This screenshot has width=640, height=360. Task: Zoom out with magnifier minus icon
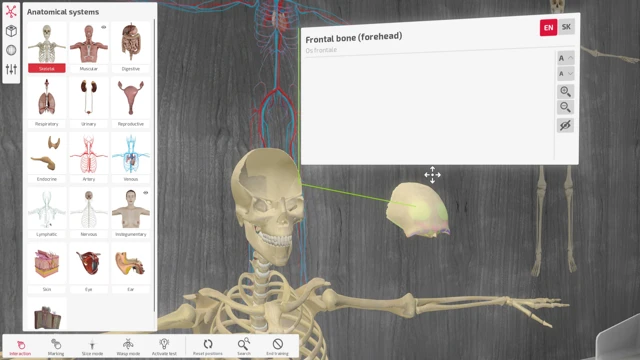[565, 107]
